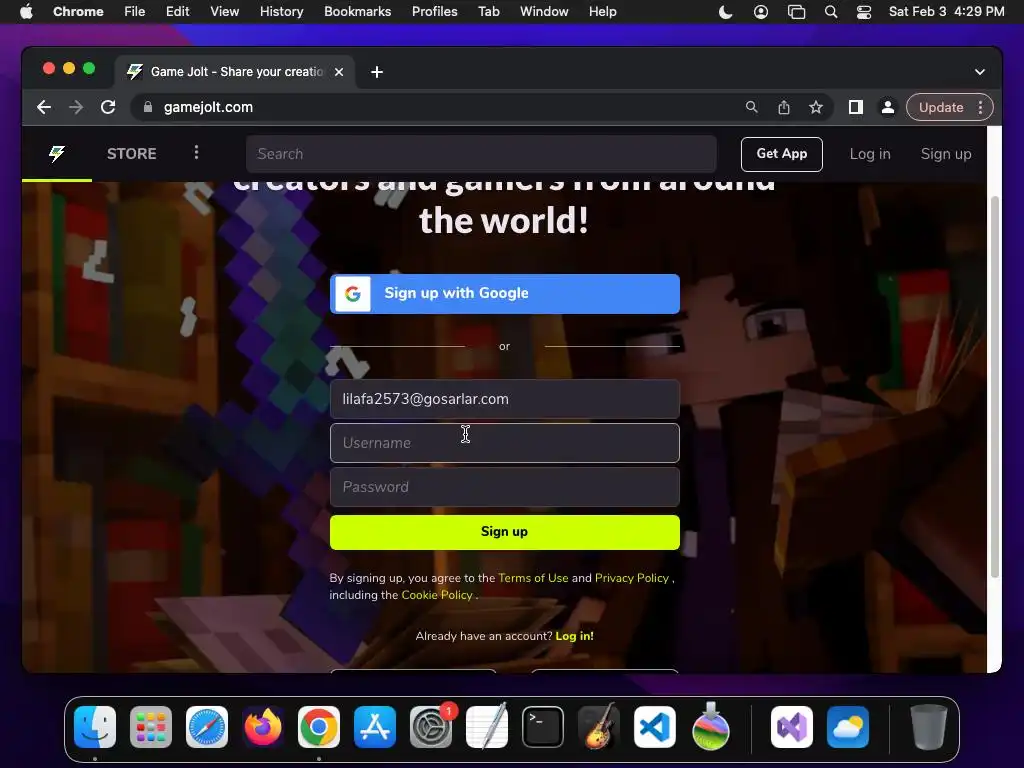This screenshot has width=1024, height=768.
Task: Open App Store from the dock
Action: click(x=375, y=727)
